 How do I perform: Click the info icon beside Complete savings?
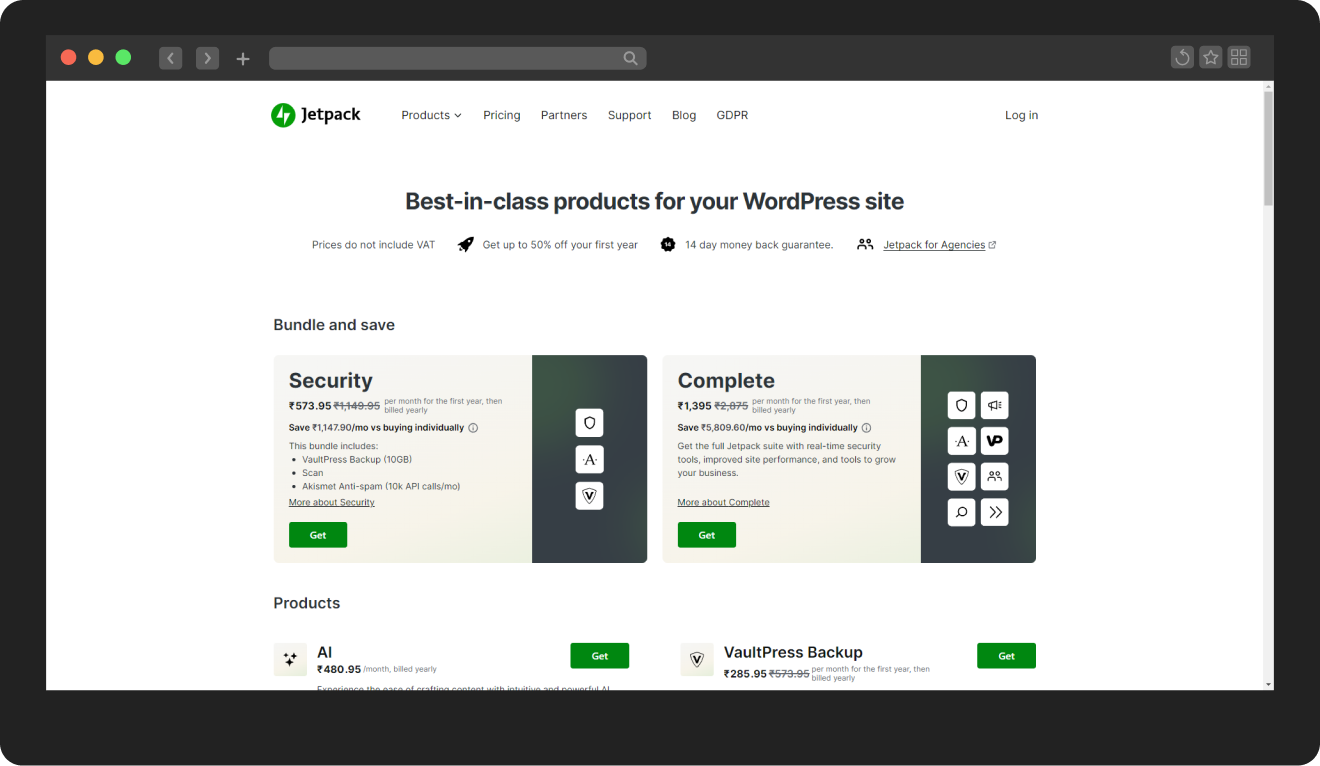point(866,428)
